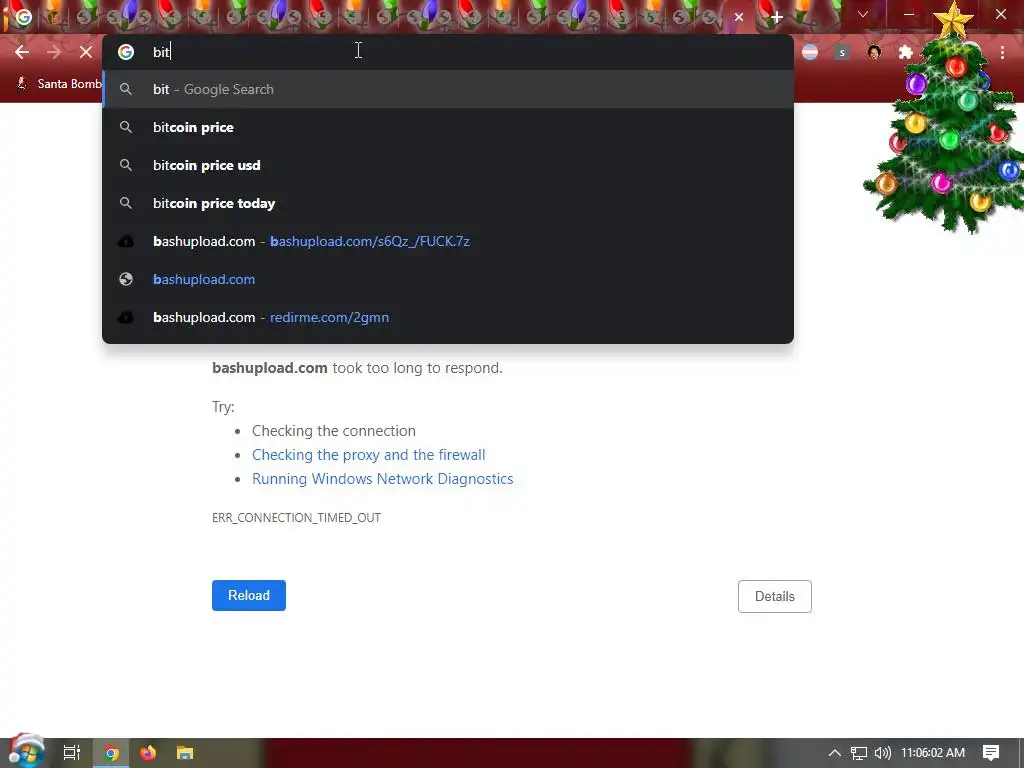
Task: Open the notifications action center
Action: tap(991, 753)
